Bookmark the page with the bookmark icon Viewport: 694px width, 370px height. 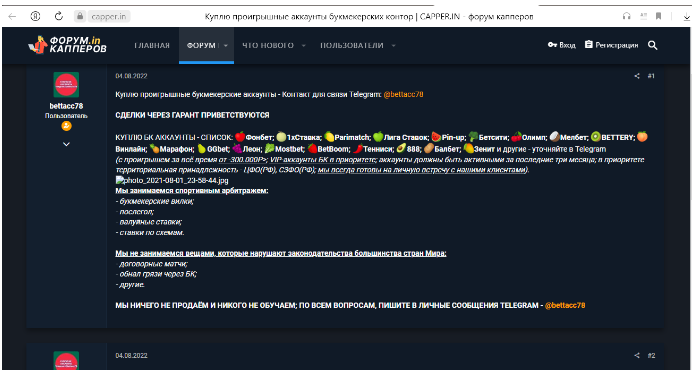pyautogui.click(x=659, y=16)
